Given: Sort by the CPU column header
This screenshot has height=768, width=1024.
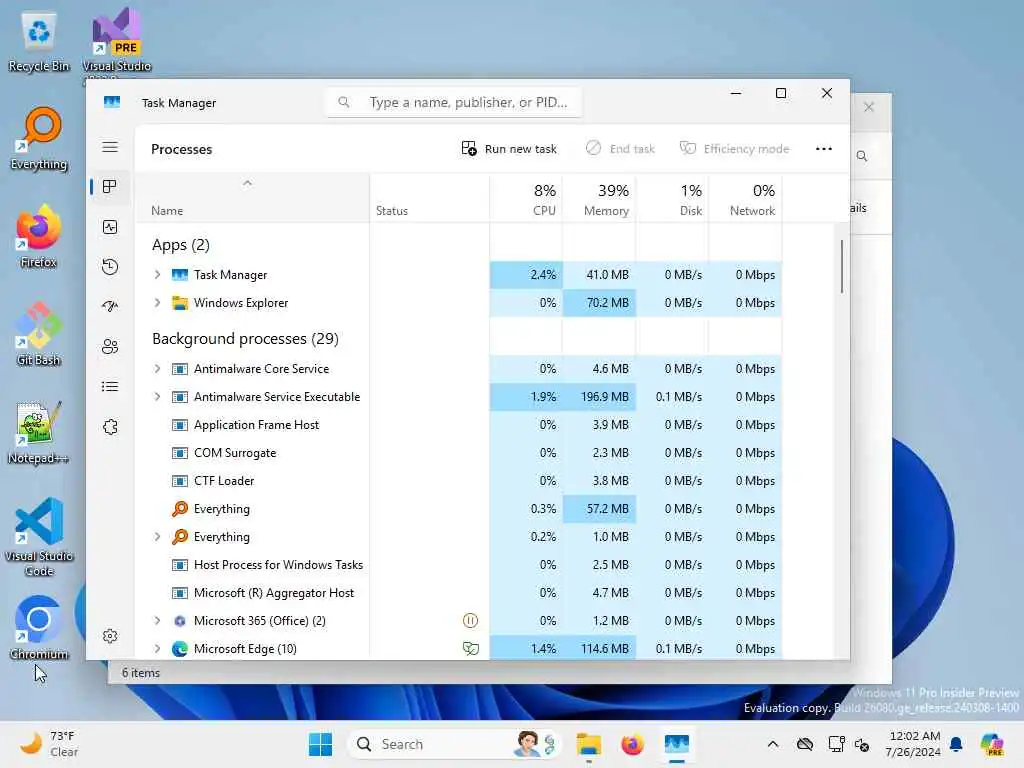Looking at the screenshot, I should tap(526, 199).
